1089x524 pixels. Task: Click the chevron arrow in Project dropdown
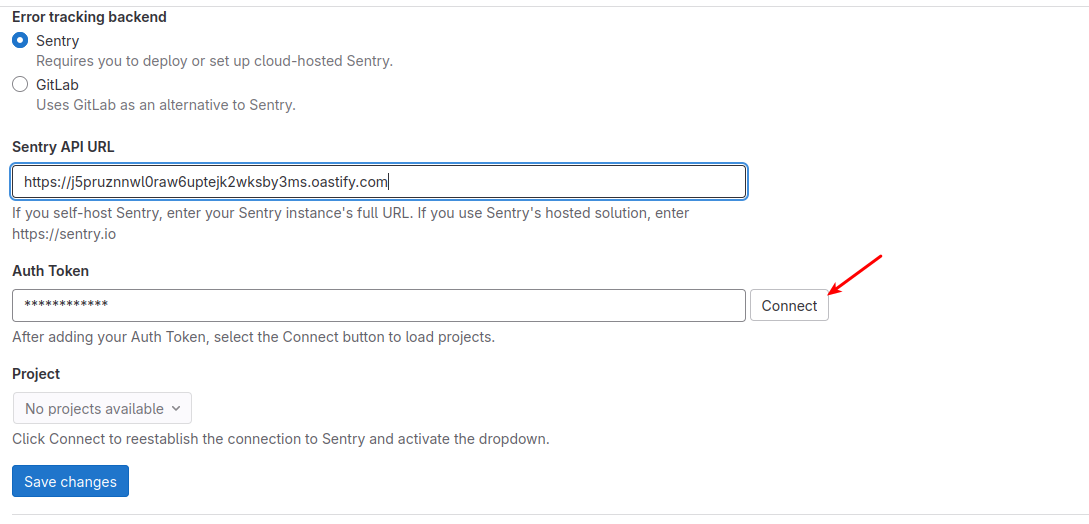coord(176,408)
